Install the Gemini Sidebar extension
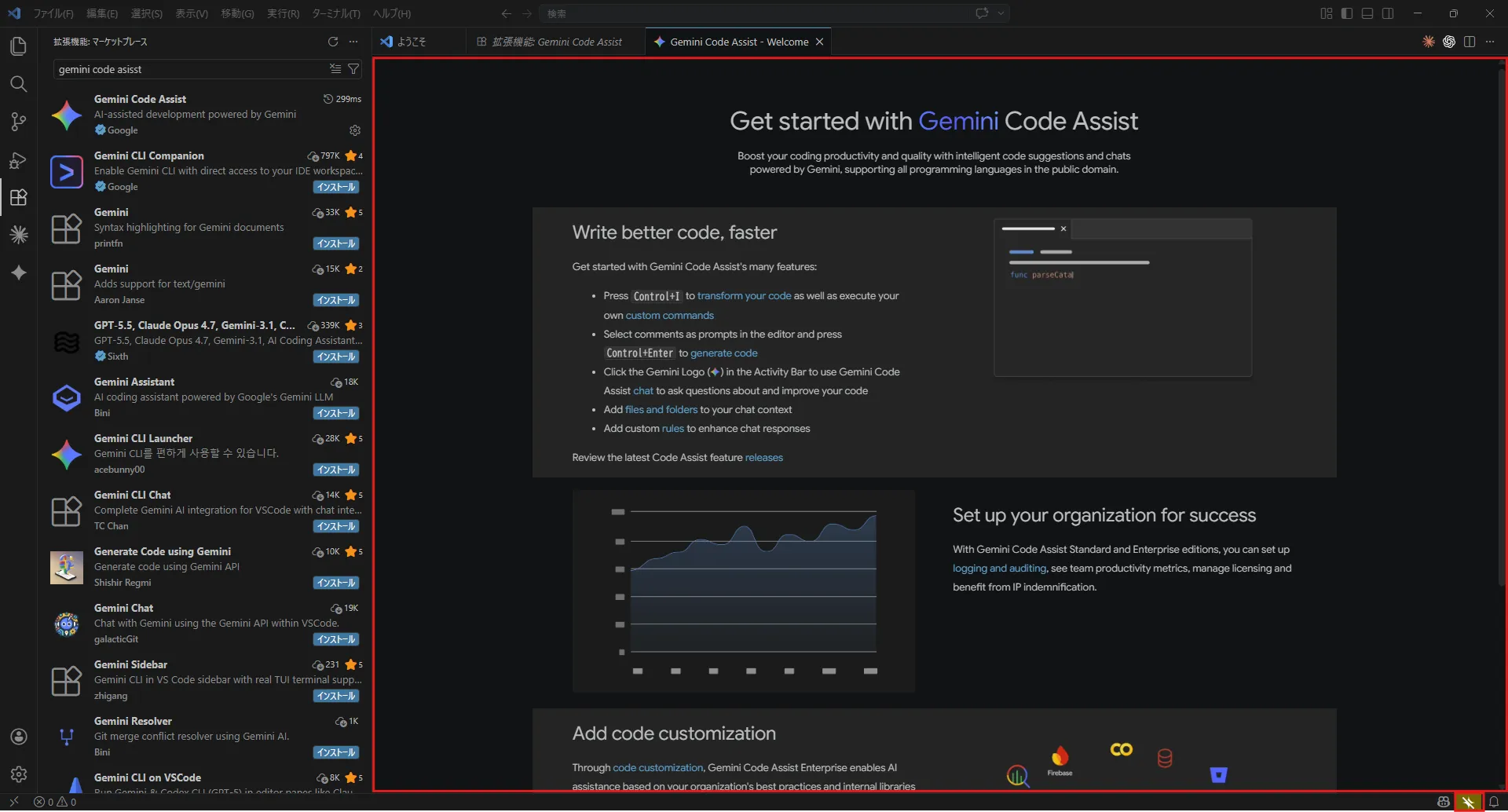This screenshot has height=812, width=1508. [336, 696]
